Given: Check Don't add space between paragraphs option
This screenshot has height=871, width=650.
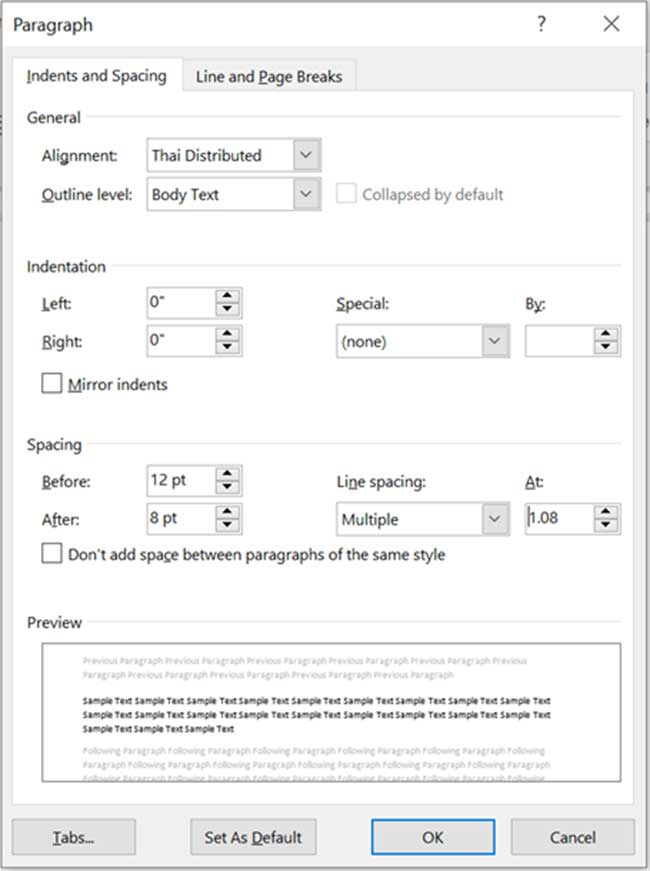Looking at the screenshot, I should click(52, 554).
